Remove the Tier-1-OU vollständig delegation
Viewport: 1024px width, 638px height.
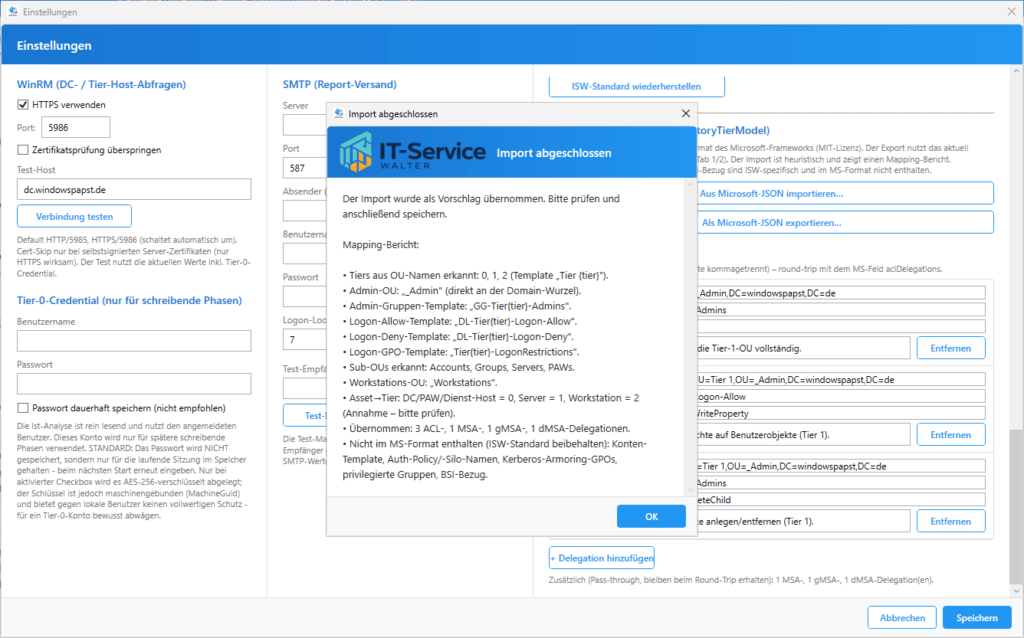[950, 348]
